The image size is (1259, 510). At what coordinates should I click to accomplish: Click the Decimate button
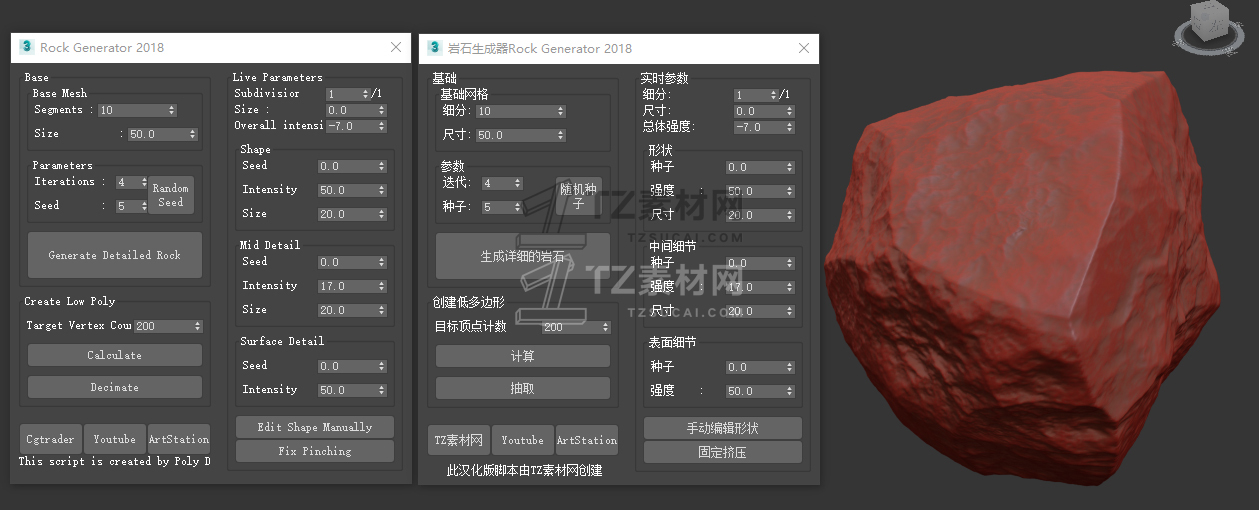115,387
